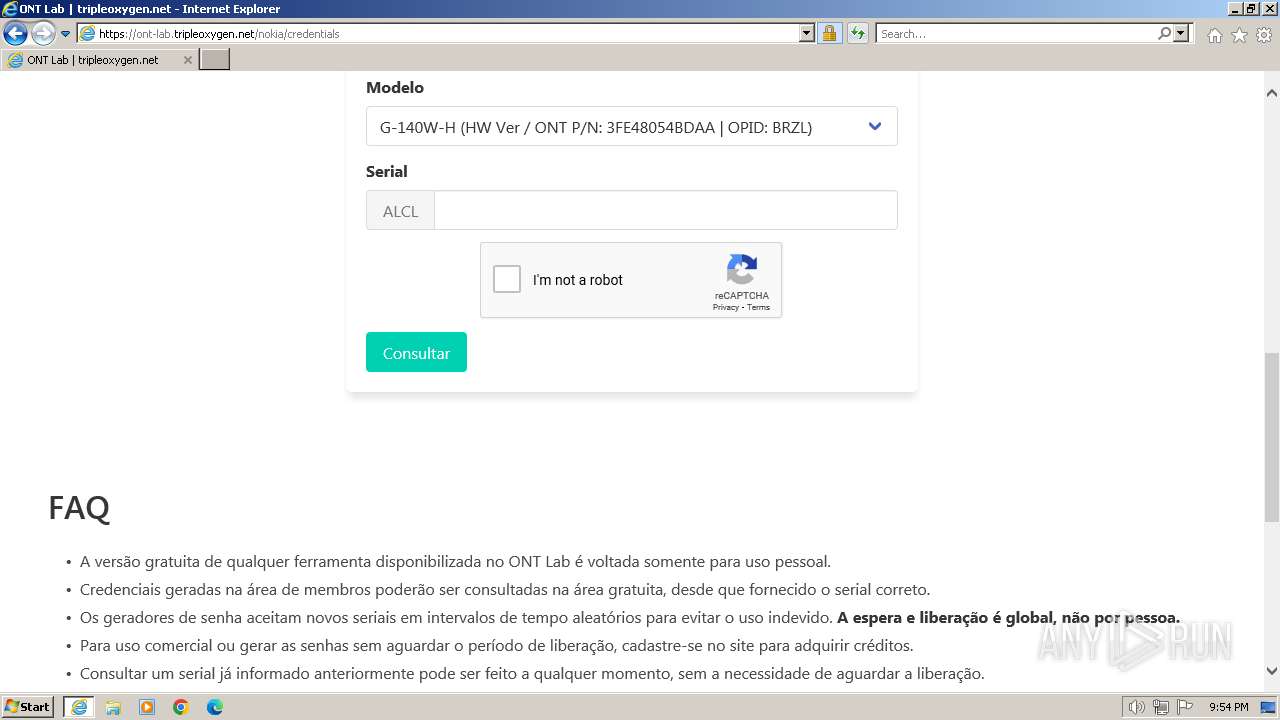The width and height of the screenshot is (1280, 720).
Task: Click the Consultar button
Action: [x=416, y=352]
